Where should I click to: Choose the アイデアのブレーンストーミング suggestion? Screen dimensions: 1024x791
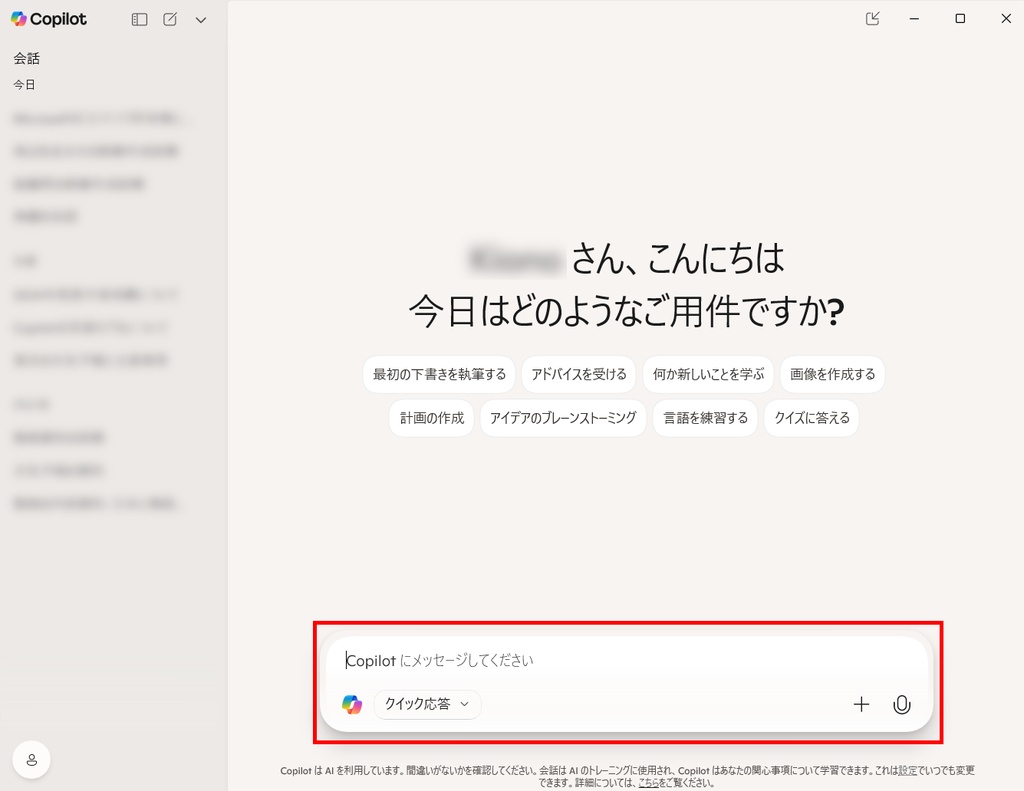coord(563,418)
